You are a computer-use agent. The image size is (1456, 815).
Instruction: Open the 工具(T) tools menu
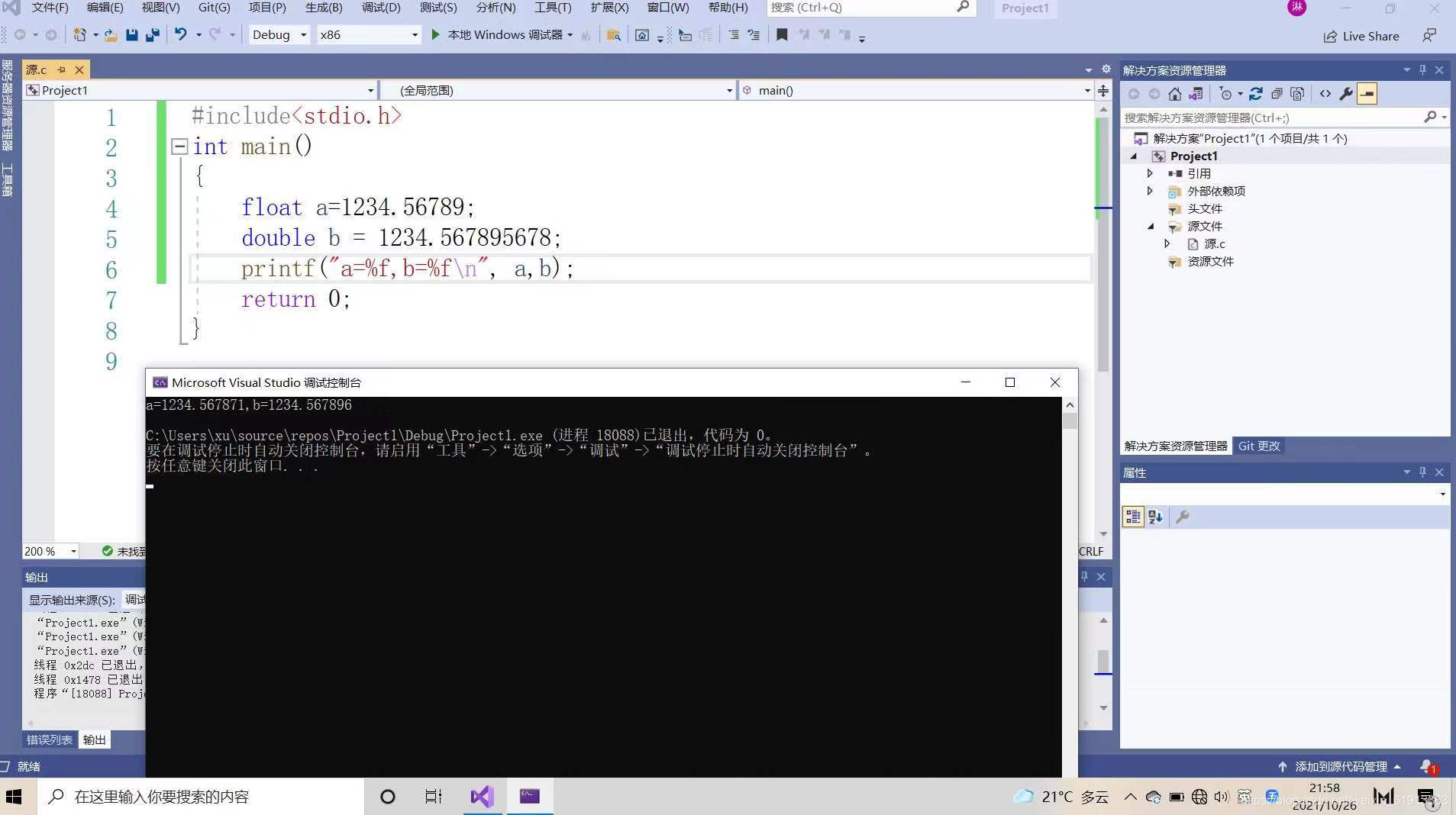tap(553, 8)
